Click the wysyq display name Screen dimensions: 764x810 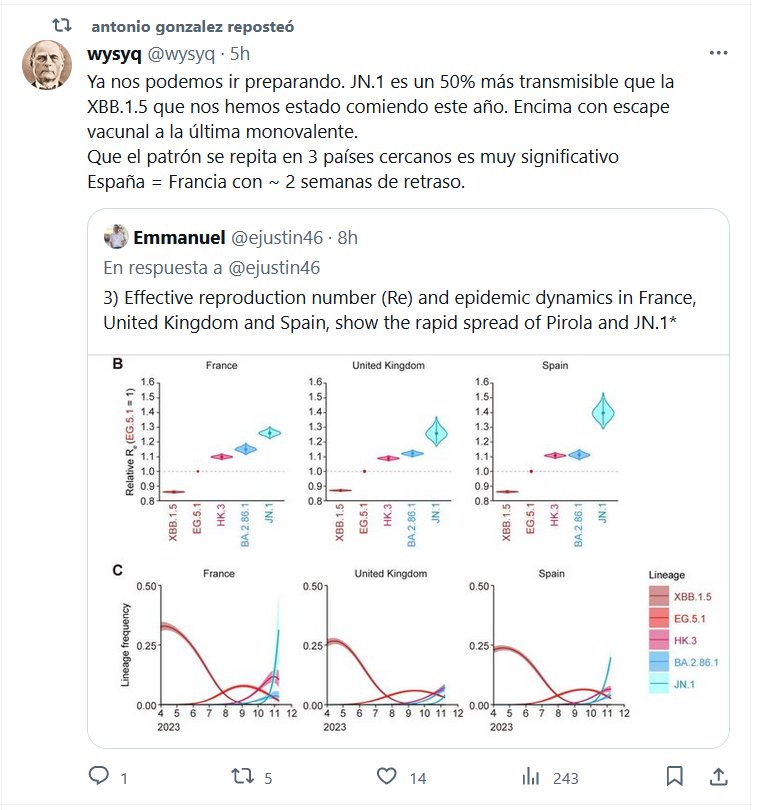[115, 52]
